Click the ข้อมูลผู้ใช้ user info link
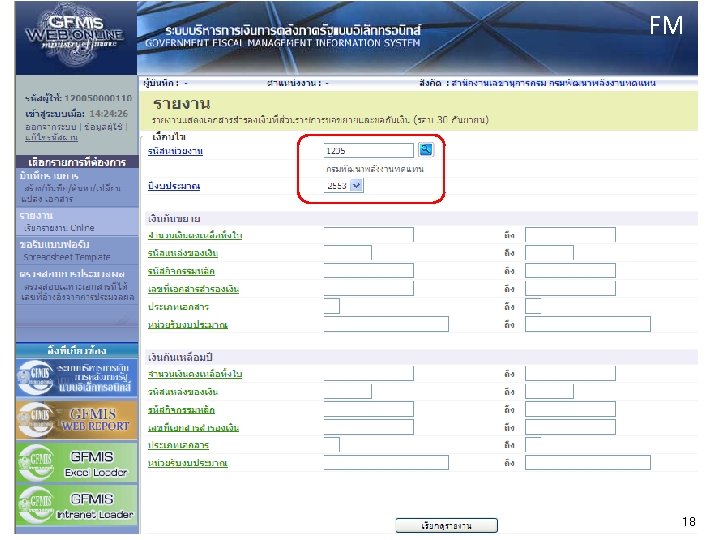 103,127
